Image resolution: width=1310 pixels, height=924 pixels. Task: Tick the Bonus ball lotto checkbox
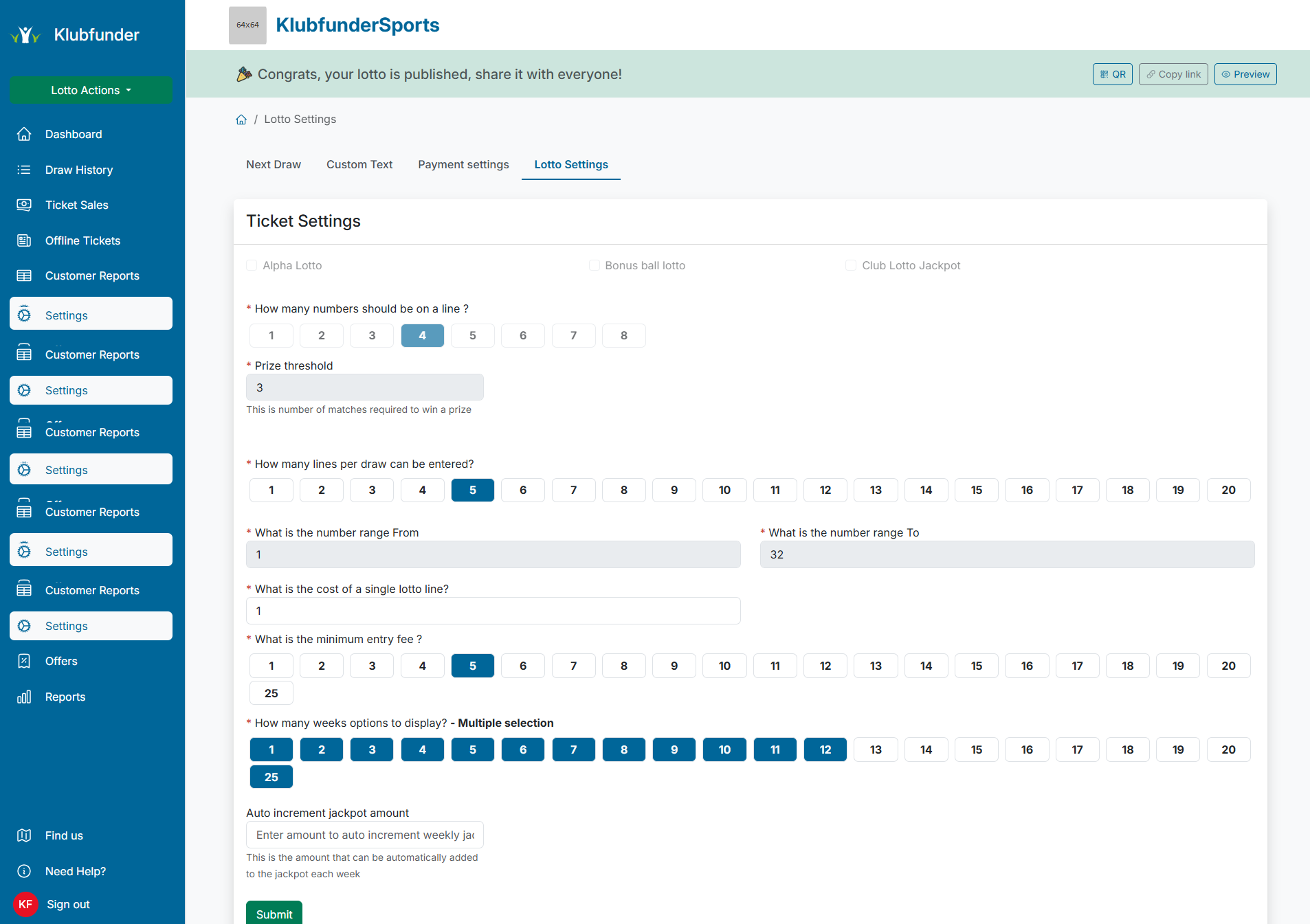[x=595, y=265]
